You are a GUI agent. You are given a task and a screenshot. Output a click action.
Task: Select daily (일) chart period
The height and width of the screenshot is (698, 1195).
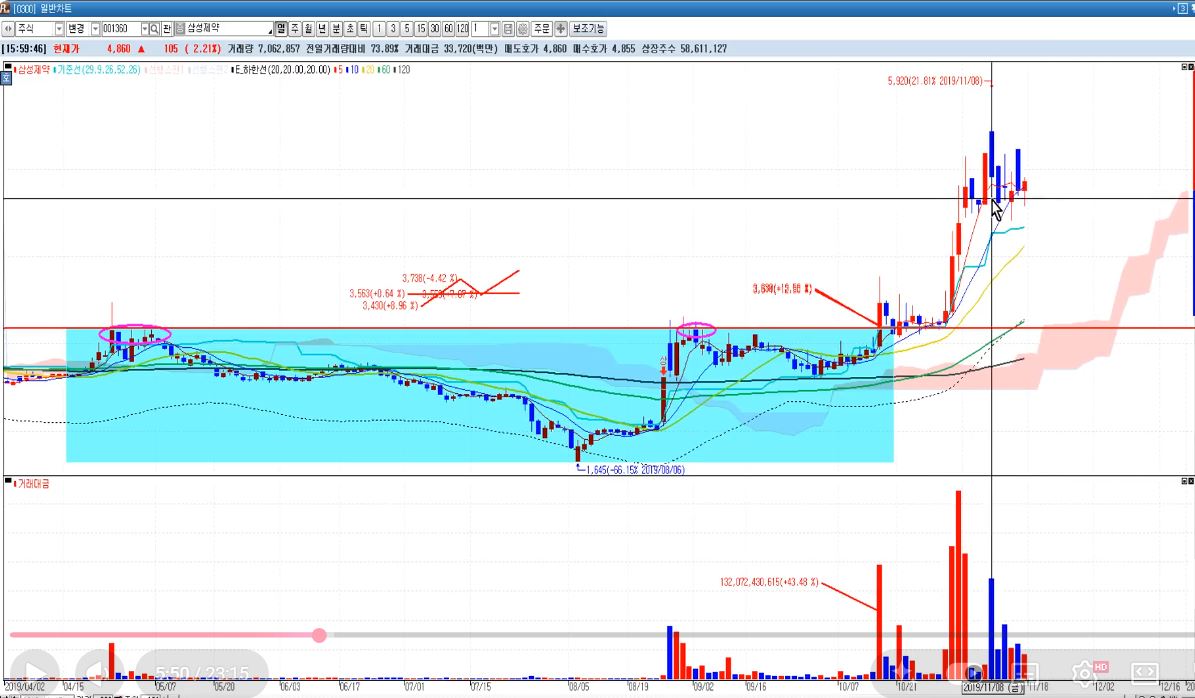coord(281,29)
